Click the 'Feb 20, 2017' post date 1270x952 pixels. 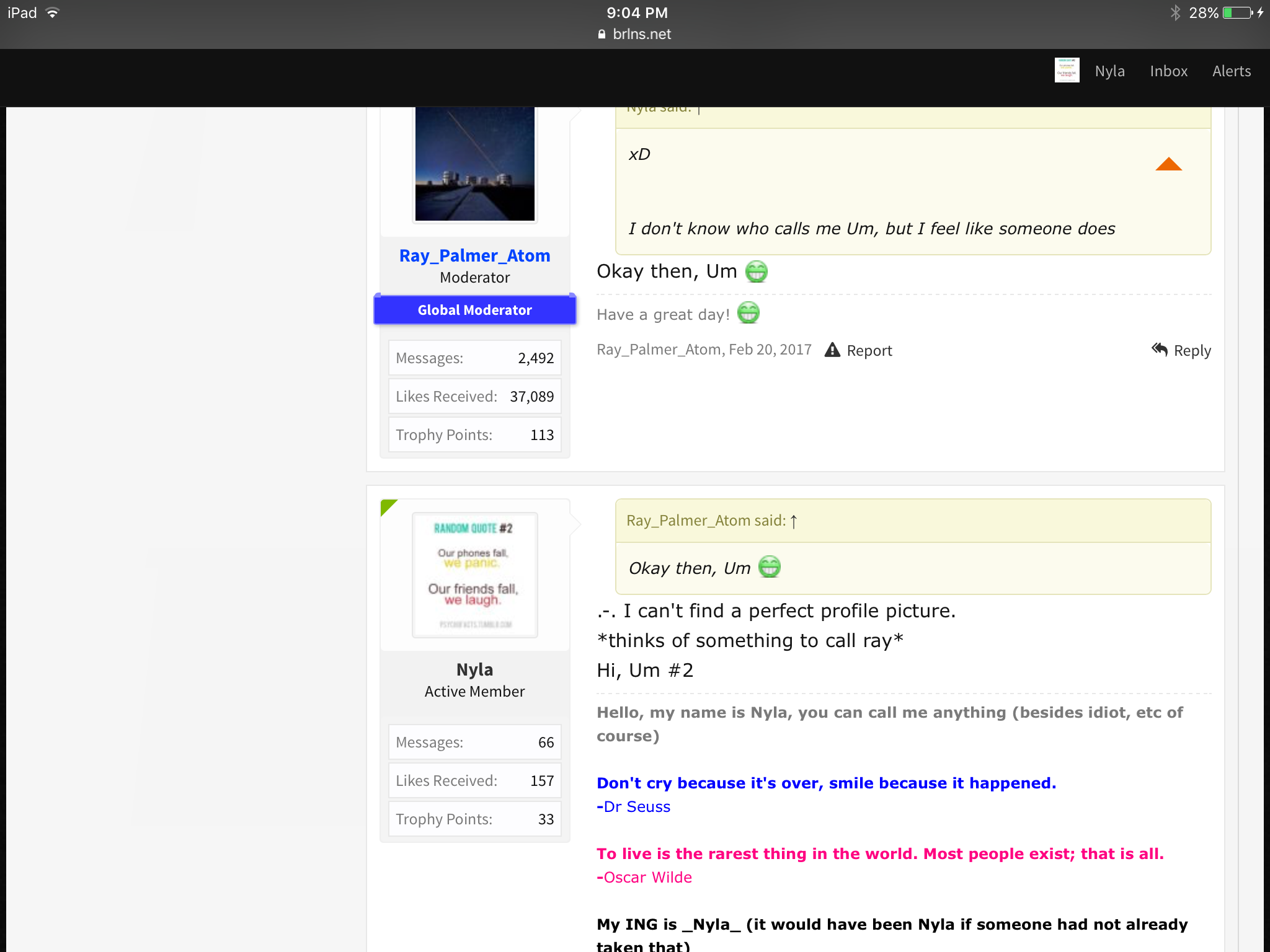[x=770, y=350]
